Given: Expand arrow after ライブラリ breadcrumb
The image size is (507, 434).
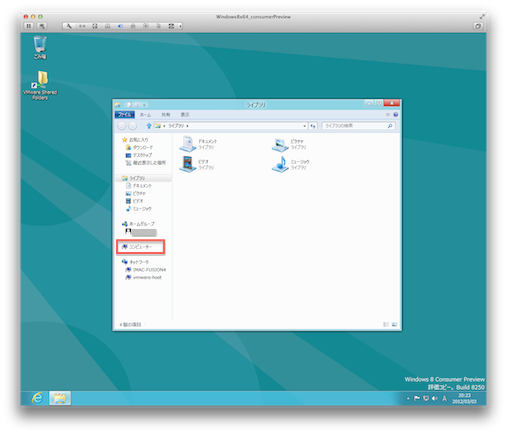Looking at the screenshot, I should click(187, 126).
